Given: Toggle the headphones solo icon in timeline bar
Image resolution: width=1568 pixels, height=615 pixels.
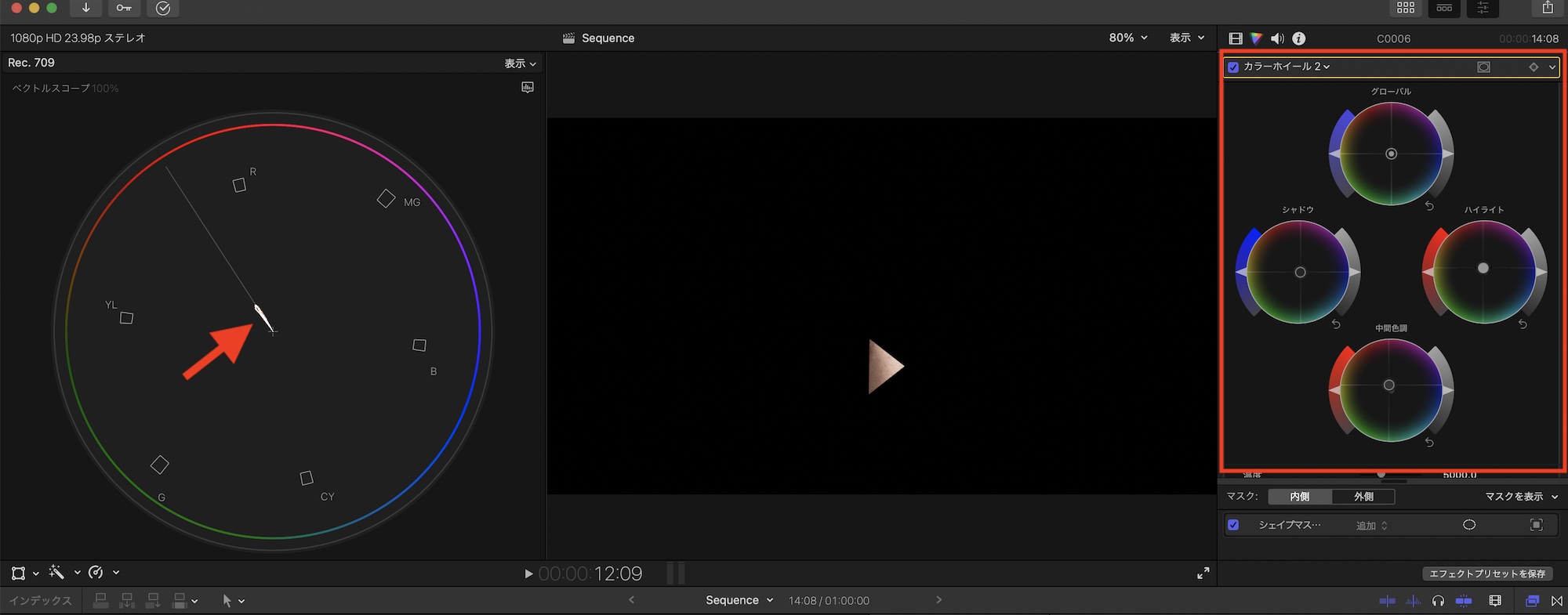Looking at the screenshot, I should pyautogui.click(x=1438, y=601).
